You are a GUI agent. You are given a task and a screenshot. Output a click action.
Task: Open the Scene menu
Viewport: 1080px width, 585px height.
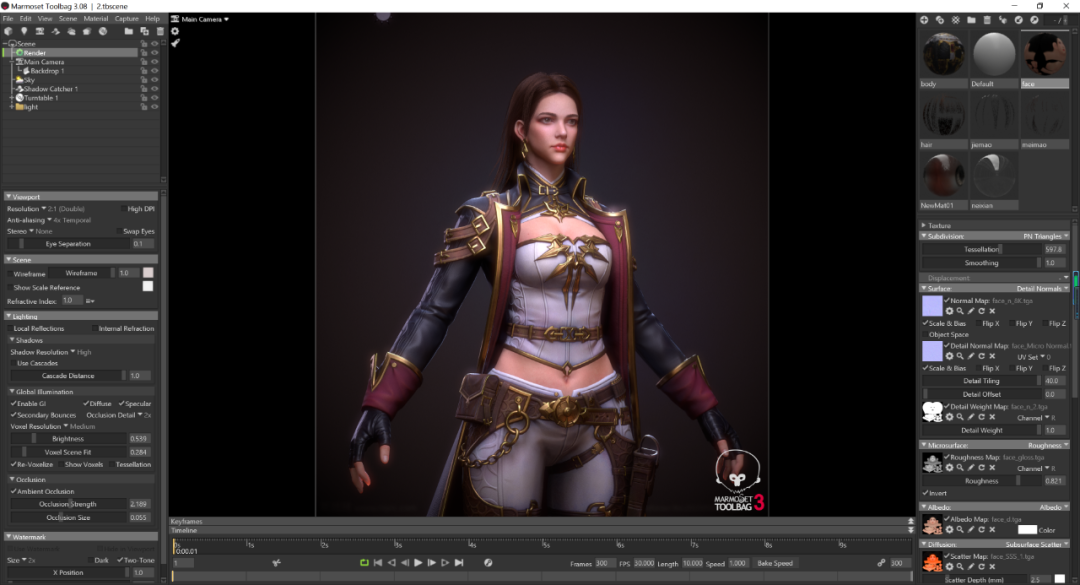(68, 19)
